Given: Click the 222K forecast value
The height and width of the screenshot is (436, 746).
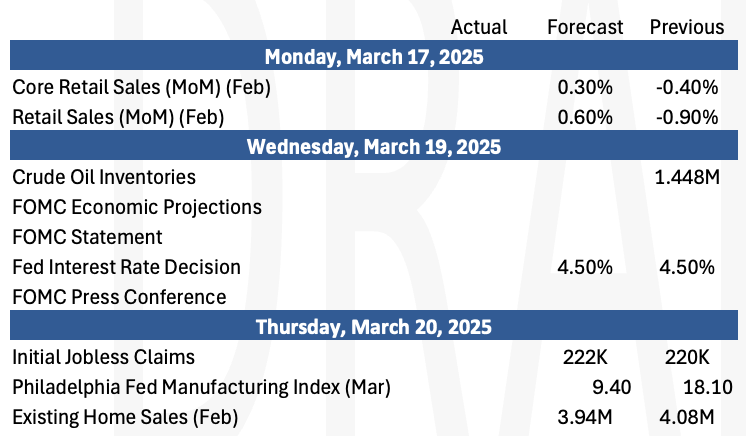Looking at the screenshot, I should pyautogui.click(x=585, y=357).
